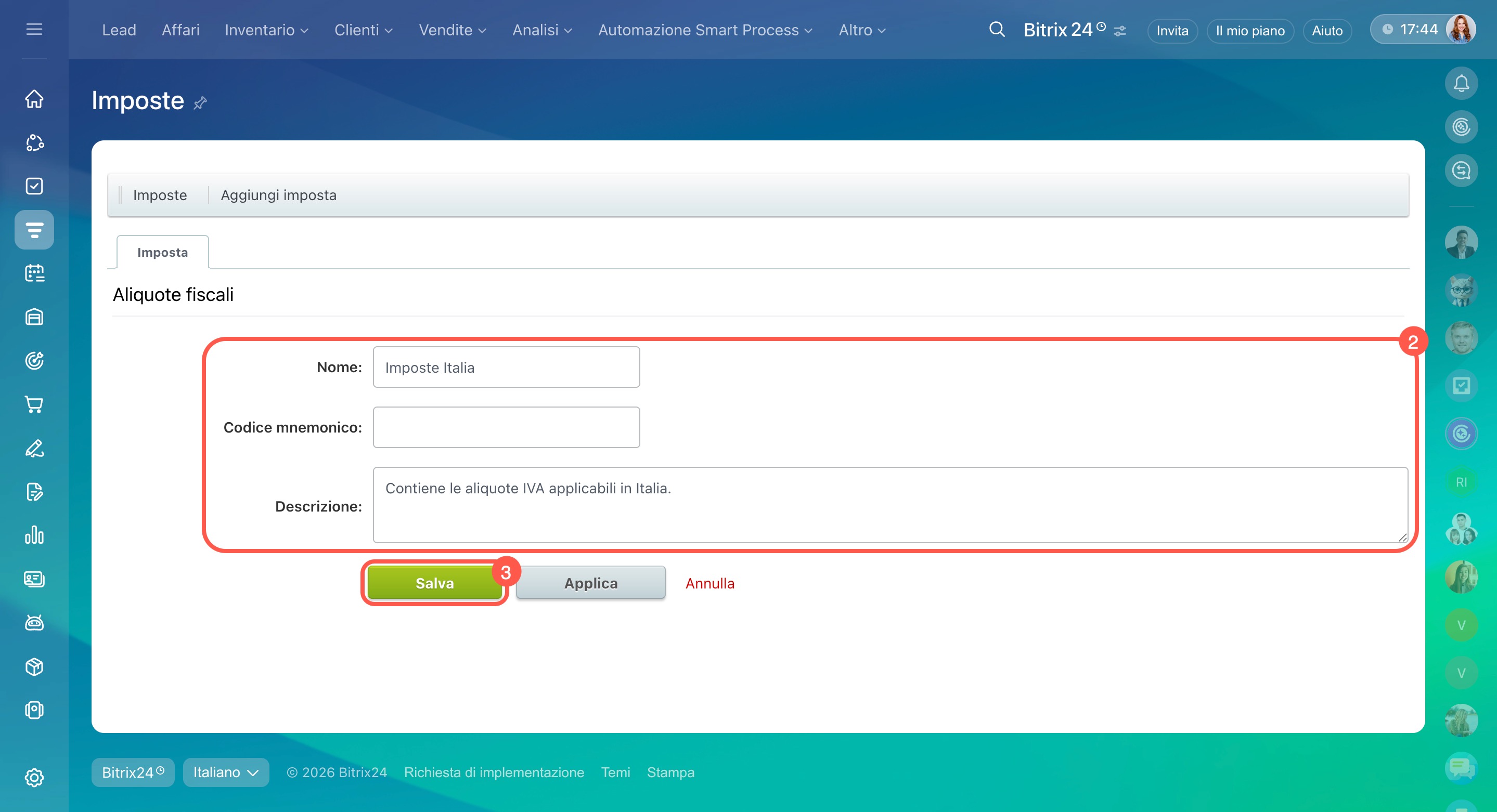Open the Italiano language selector
Screen dimensions: 1497x812
click(225, 772)
